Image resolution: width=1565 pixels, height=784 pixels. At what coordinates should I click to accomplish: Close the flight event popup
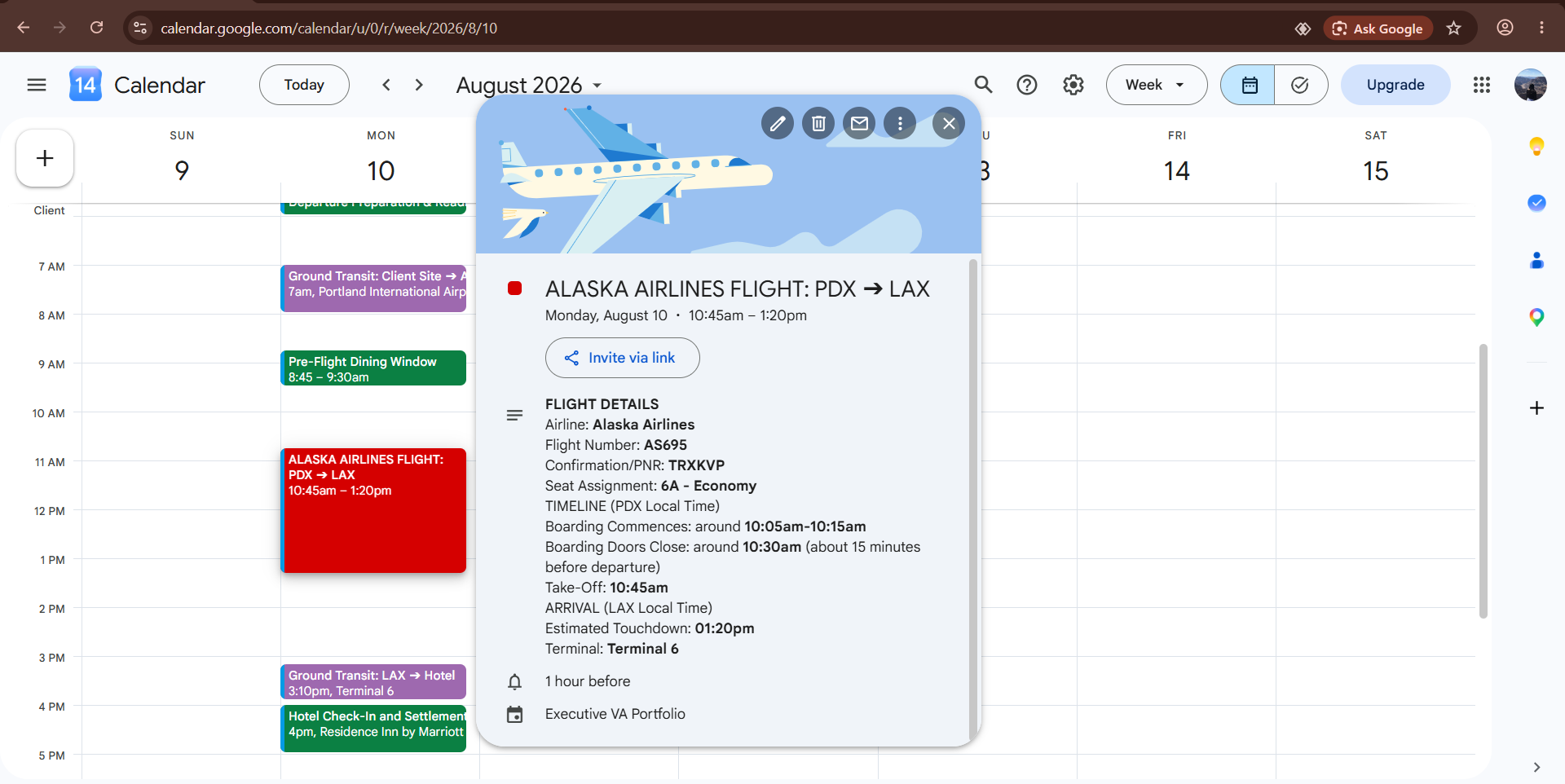coord(949,123)
